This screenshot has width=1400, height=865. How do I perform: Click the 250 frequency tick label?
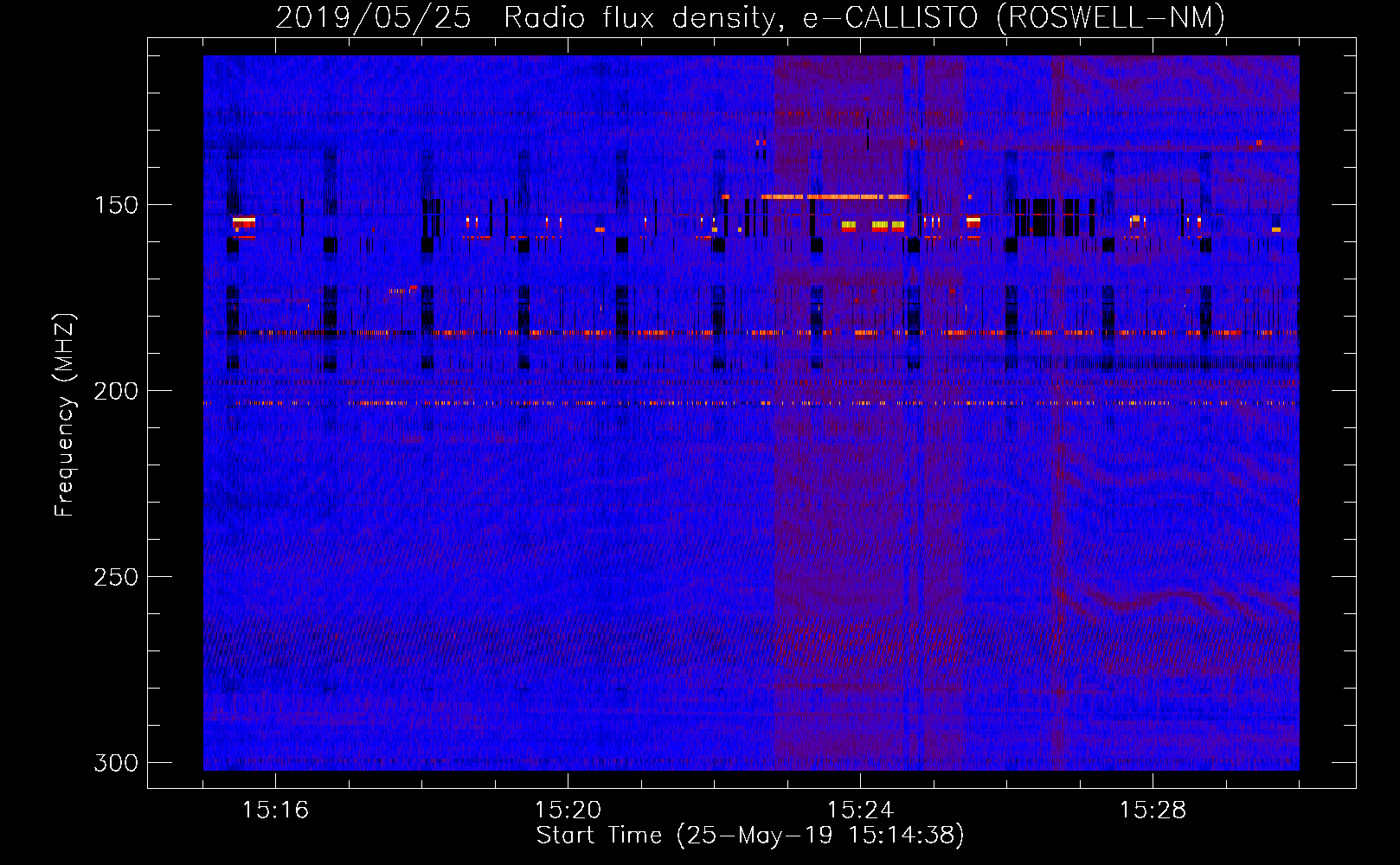pyautogui.click(x=116, y=577)
